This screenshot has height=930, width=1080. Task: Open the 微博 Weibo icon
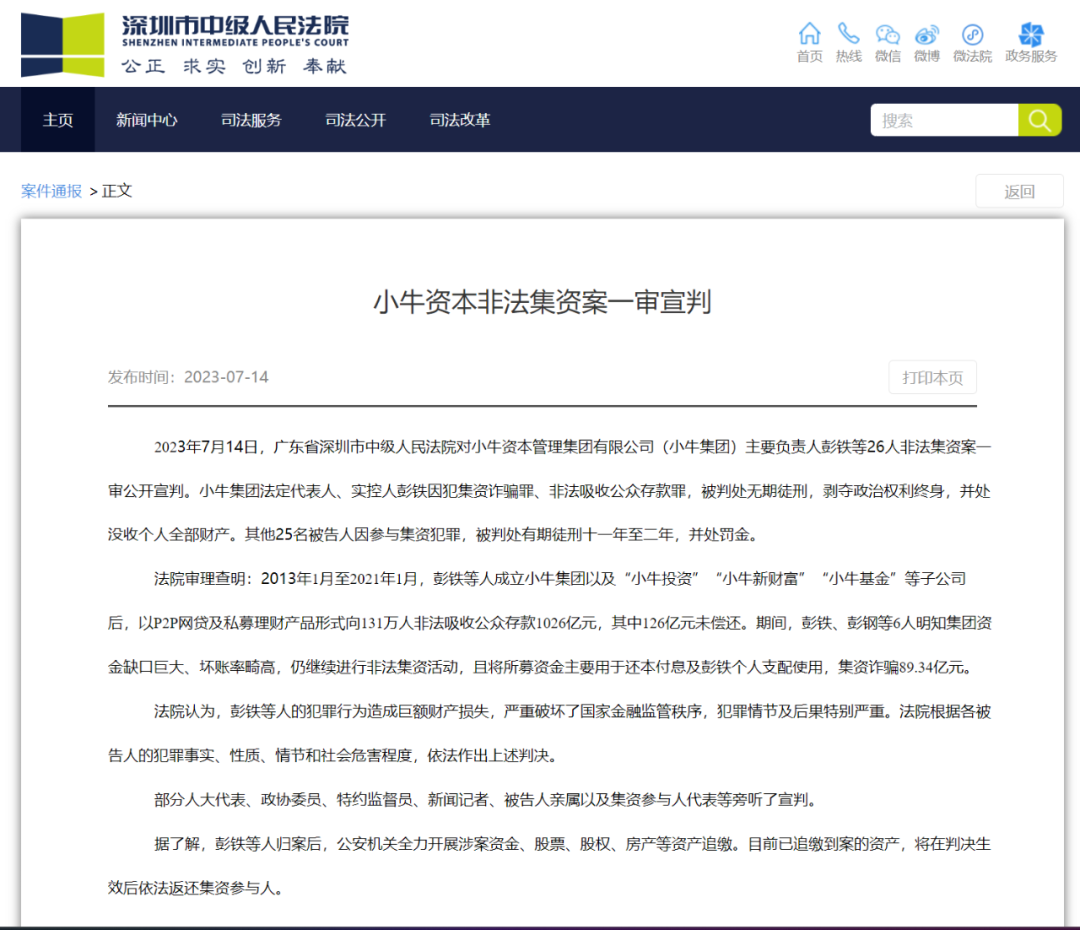pos(927,35)
